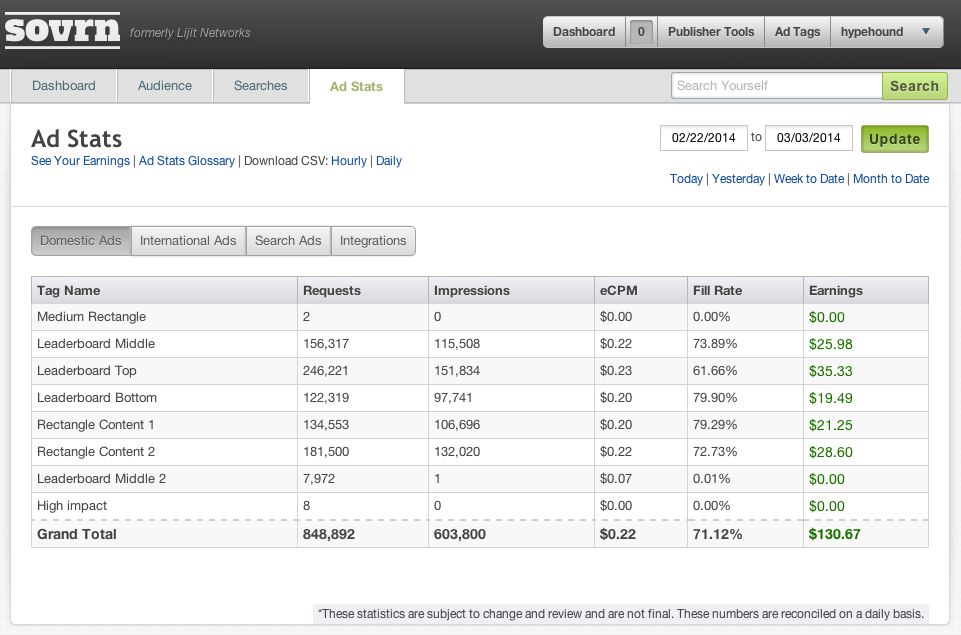Screen dimensions: 961x635
Task: Switch to the Searches tab
Action: click(x=260, y=86)
